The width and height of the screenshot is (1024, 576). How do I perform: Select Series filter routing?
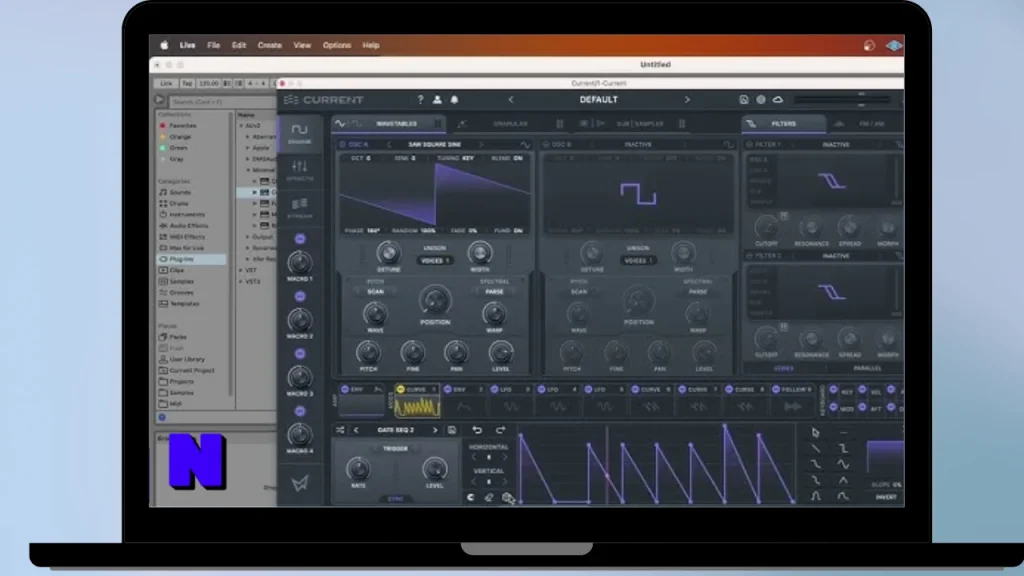tap(784, 368)
